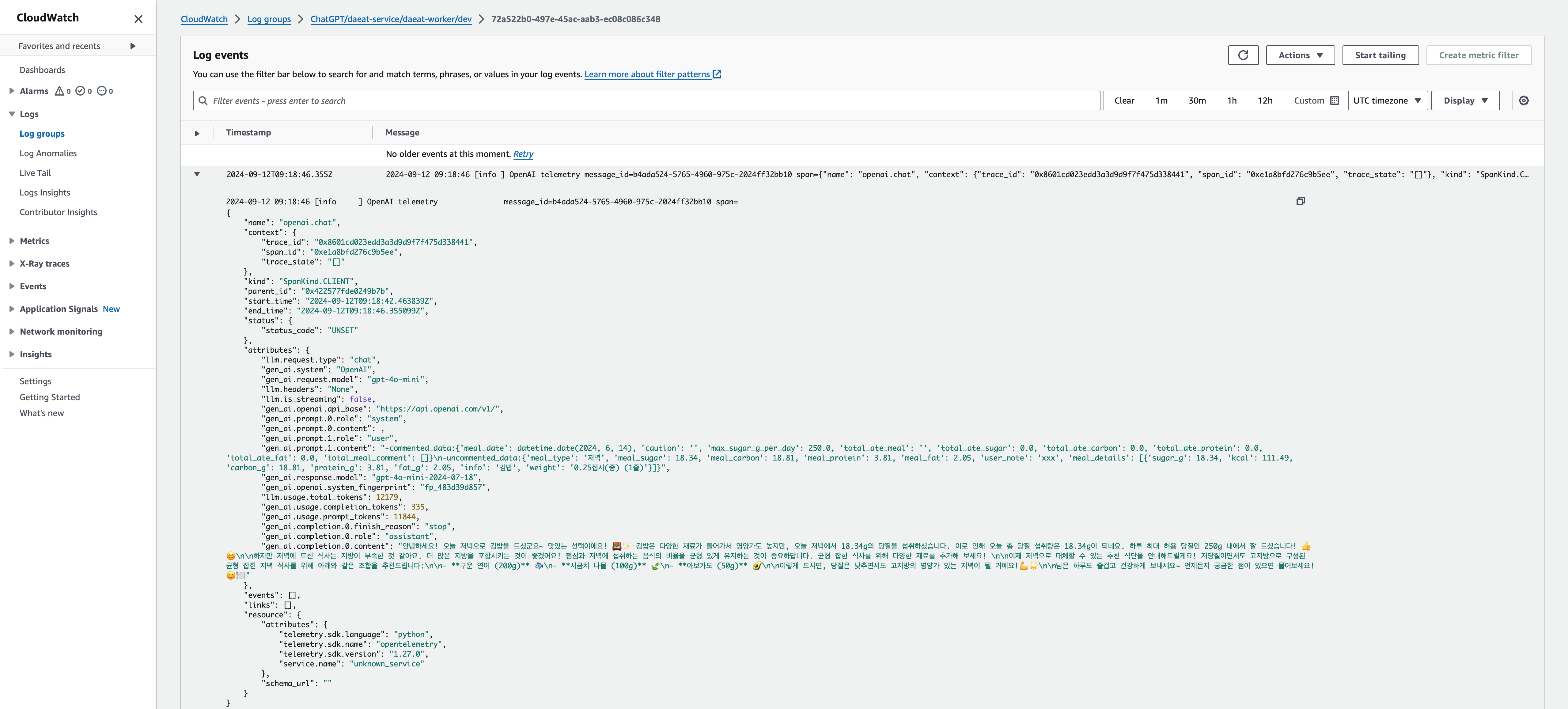Choose the Custom time range
1568x709 pixels.
pyautogui.click(x=1315, y=101)
